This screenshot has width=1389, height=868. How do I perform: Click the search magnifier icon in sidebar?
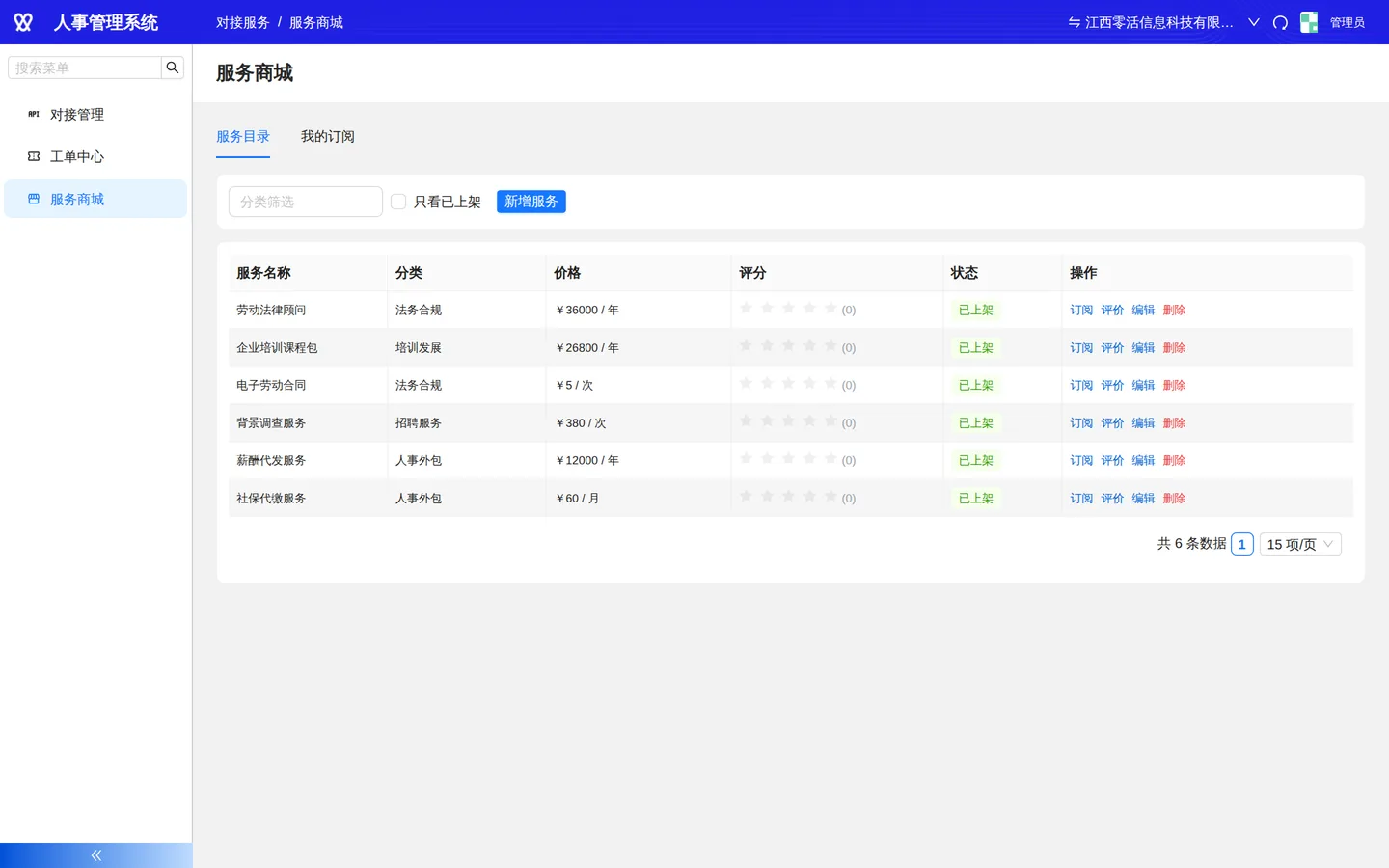(173, 68)
